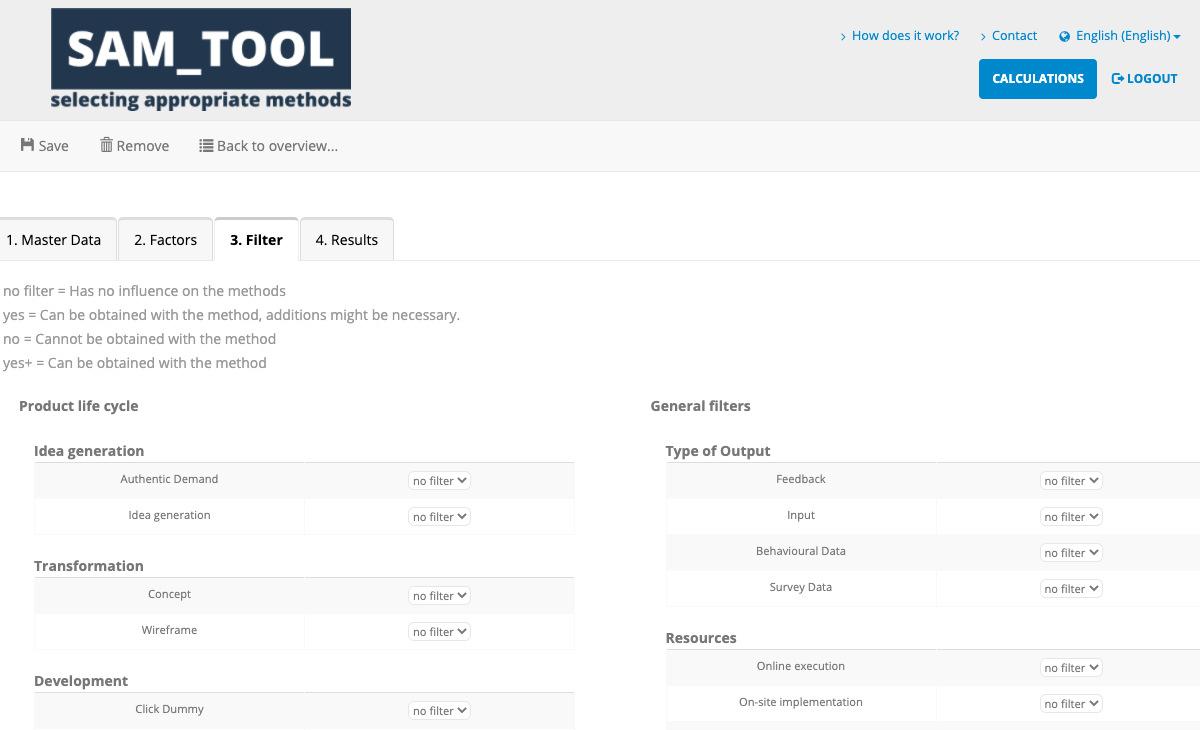Open Feedback filter dropdown

pyautogui.click(x=1071, y=481)
